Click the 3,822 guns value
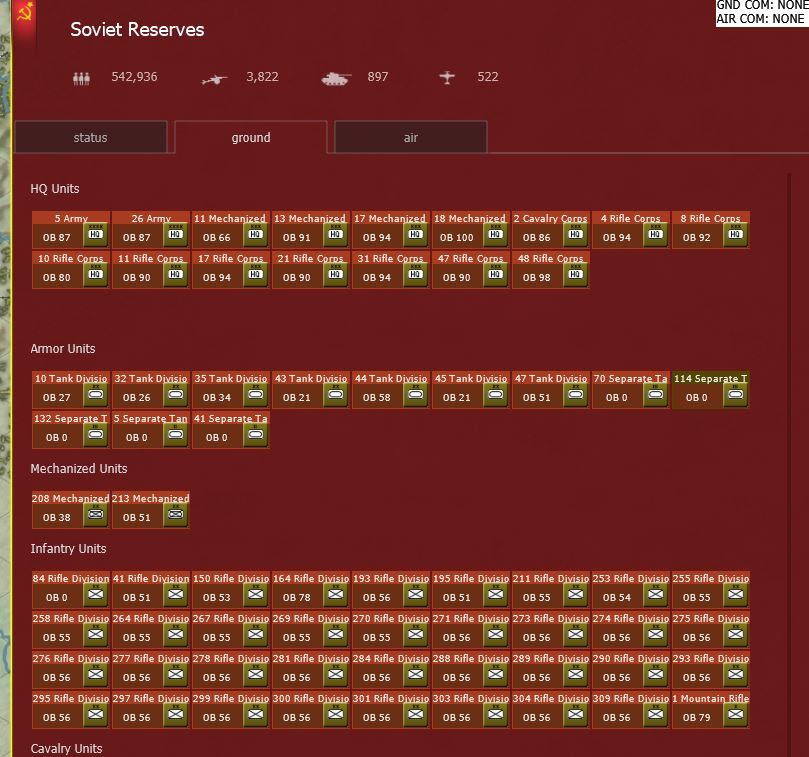The width and height of the screenshot is (809, 757). pos(262,77)
